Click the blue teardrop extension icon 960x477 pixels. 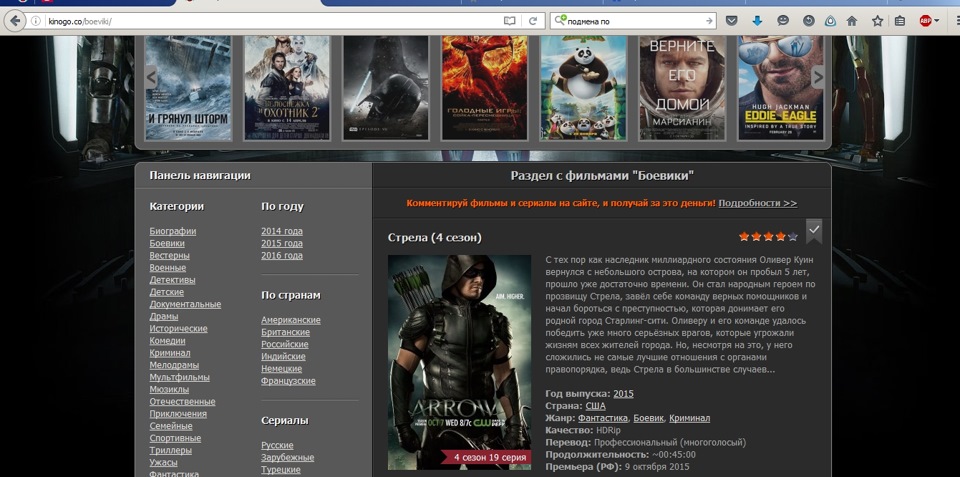pos(830,21)
